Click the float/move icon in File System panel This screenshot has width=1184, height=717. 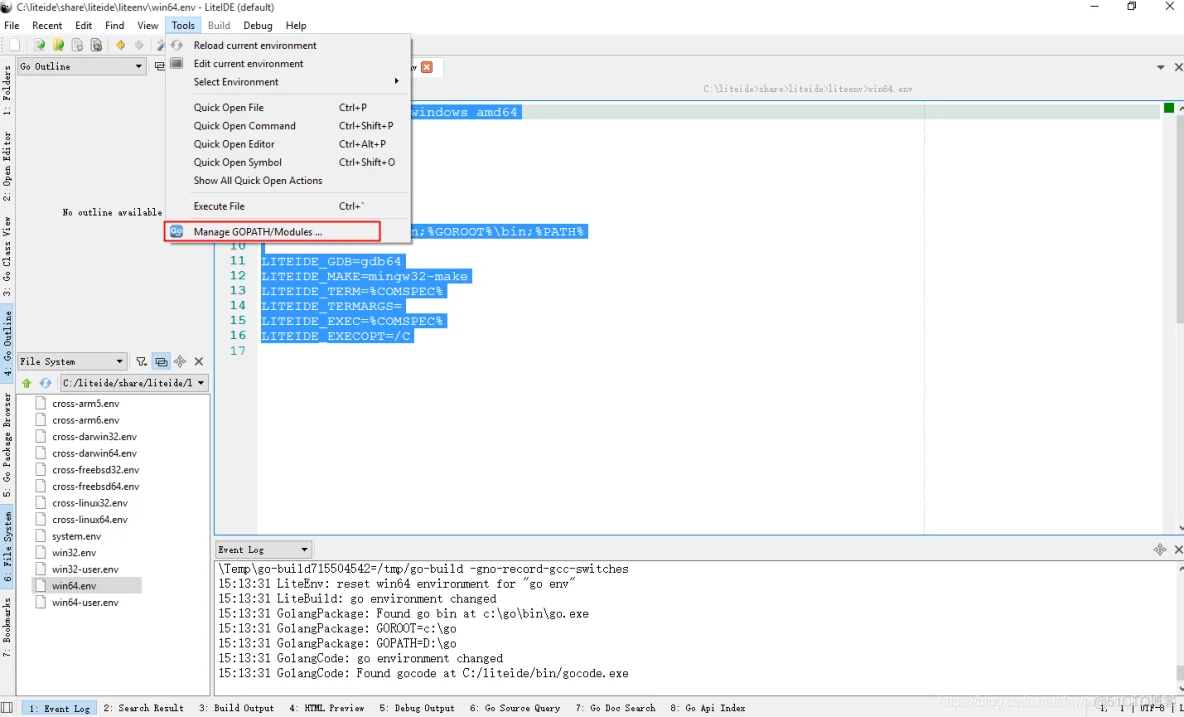(x=180, y=362)
